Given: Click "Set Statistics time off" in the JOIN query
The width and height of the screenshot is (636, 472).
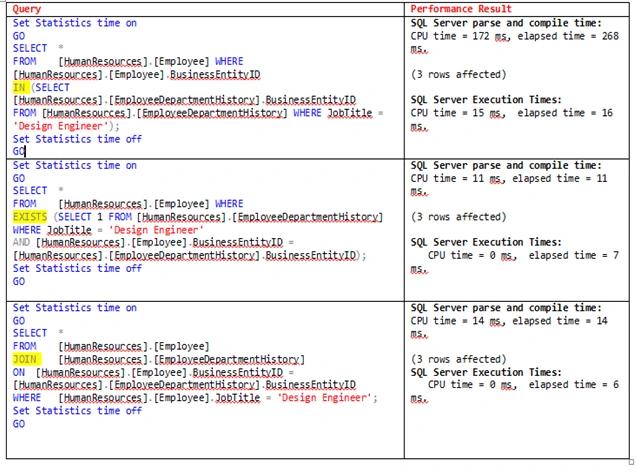Looking at the screenshot, I should (77, 411).
